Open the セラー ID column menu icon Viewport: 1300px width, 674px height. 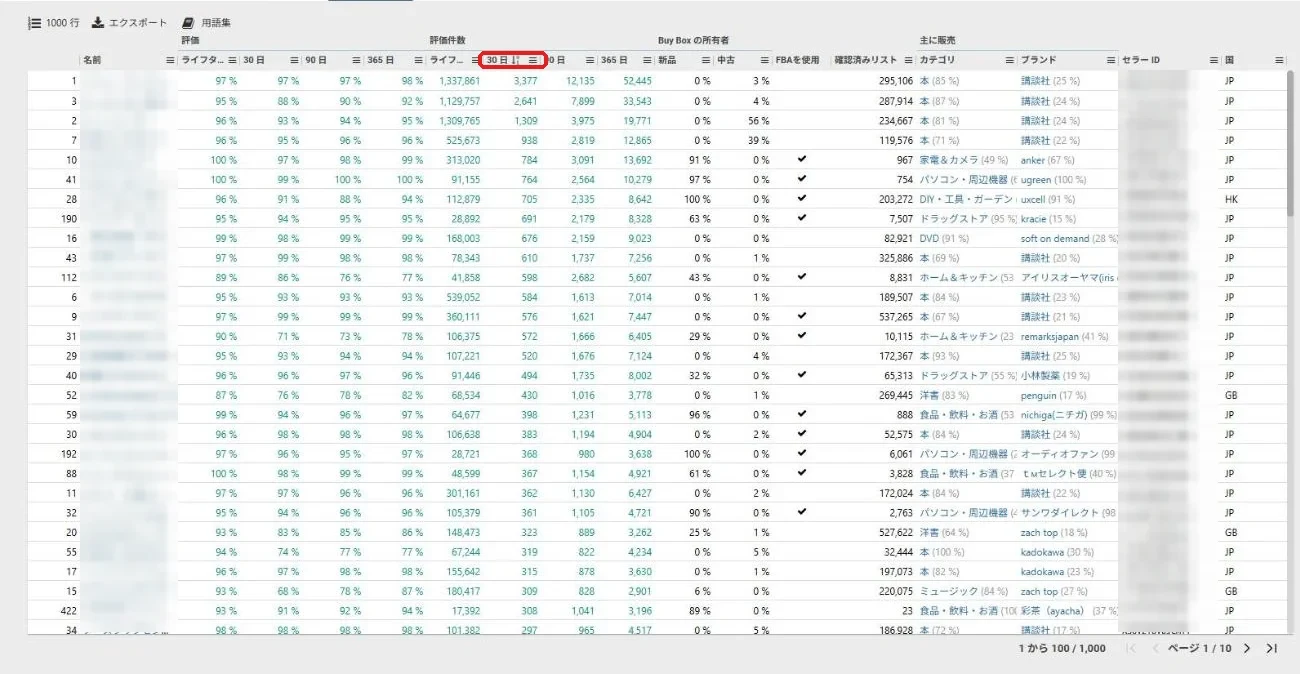coord(1214,60)
